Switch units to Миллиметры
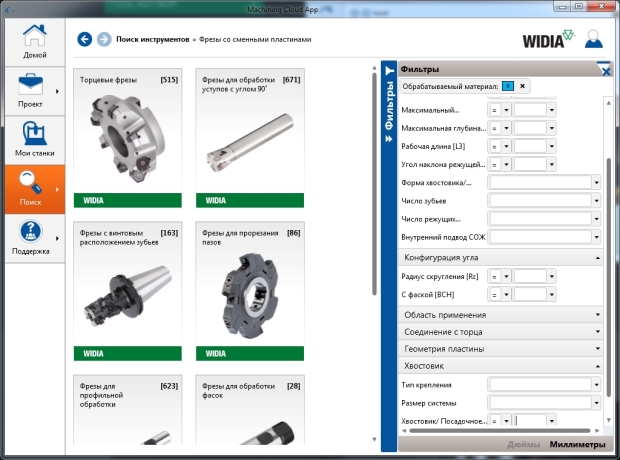Image resolution: width=620 pixels, height=460 pixels. click(x=577, y=444)
